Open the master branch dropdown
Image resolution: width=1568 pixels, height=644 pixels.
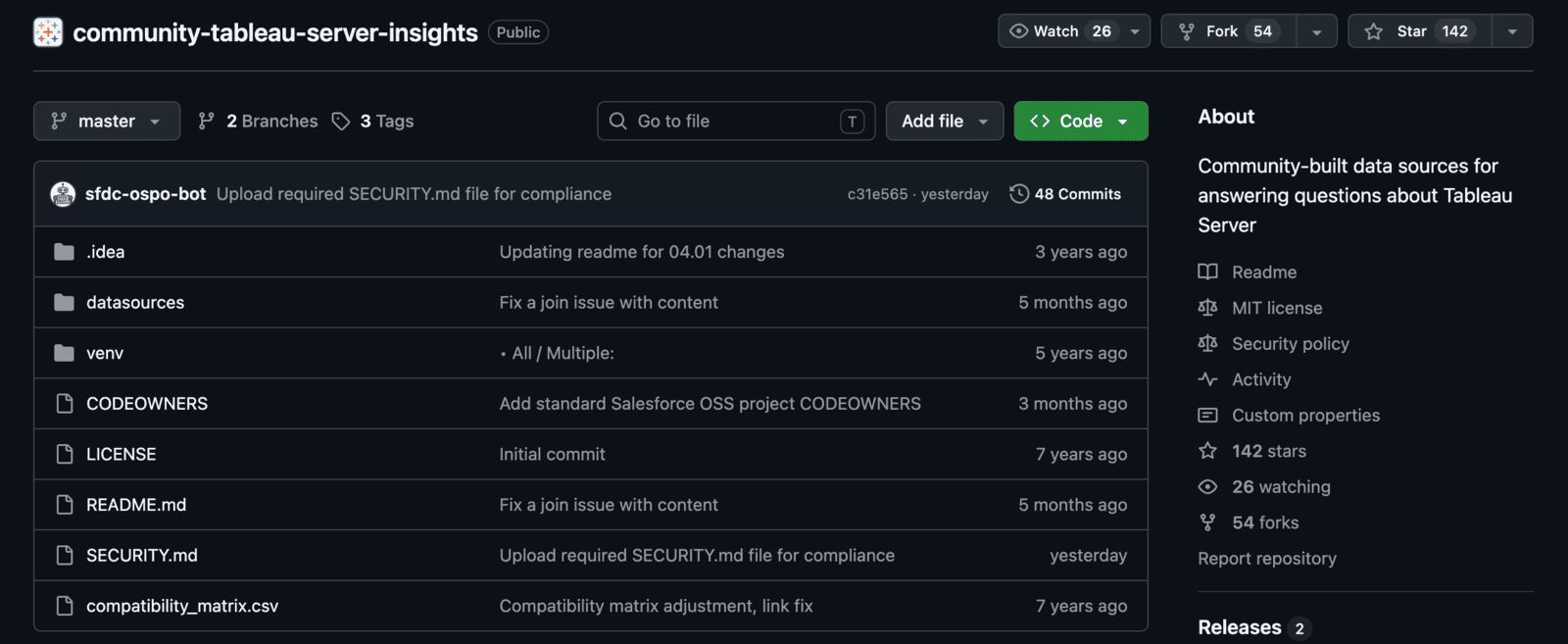click(x=107, y=121)
